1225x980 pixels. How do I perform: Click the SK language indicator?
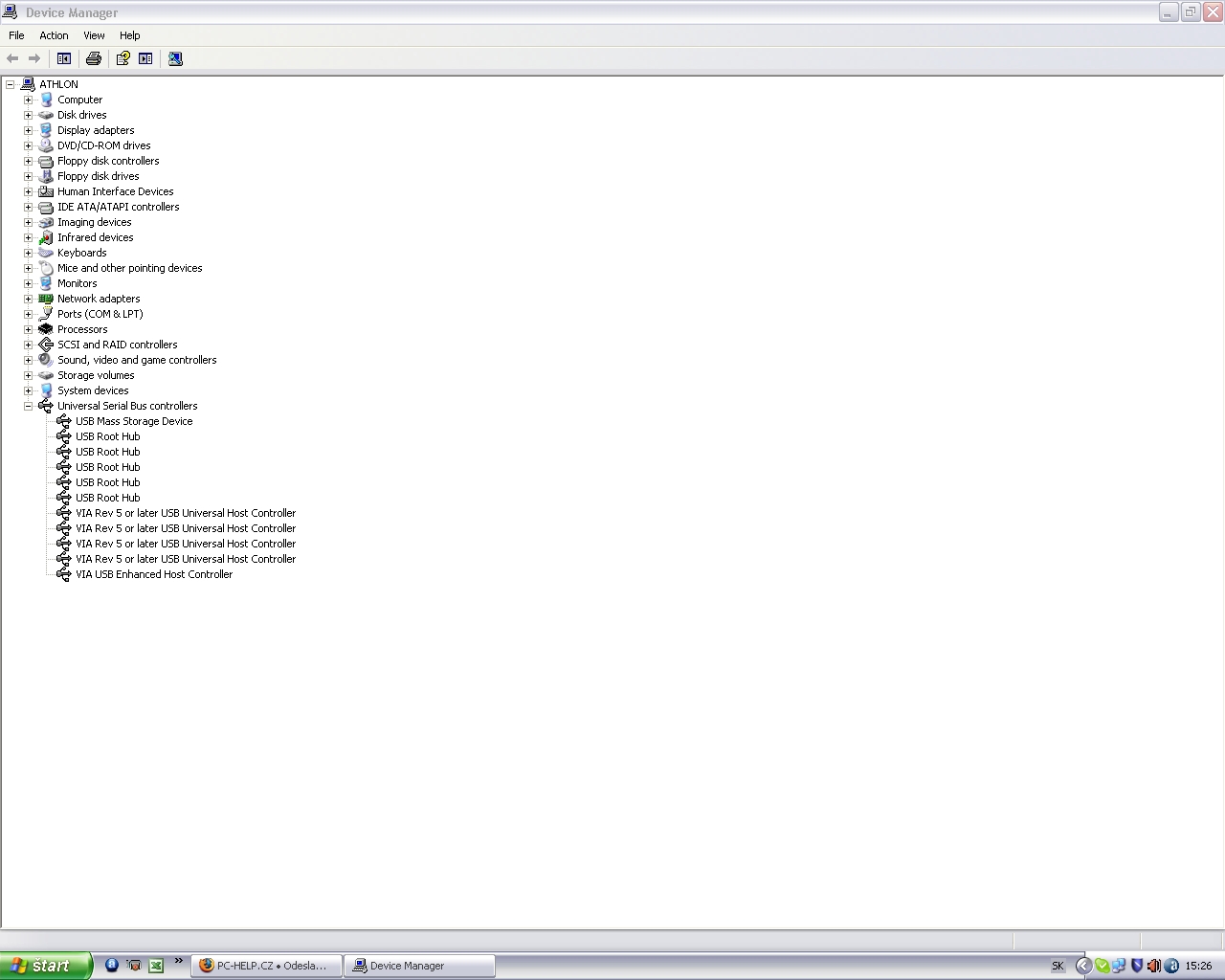pos(1058,966)
